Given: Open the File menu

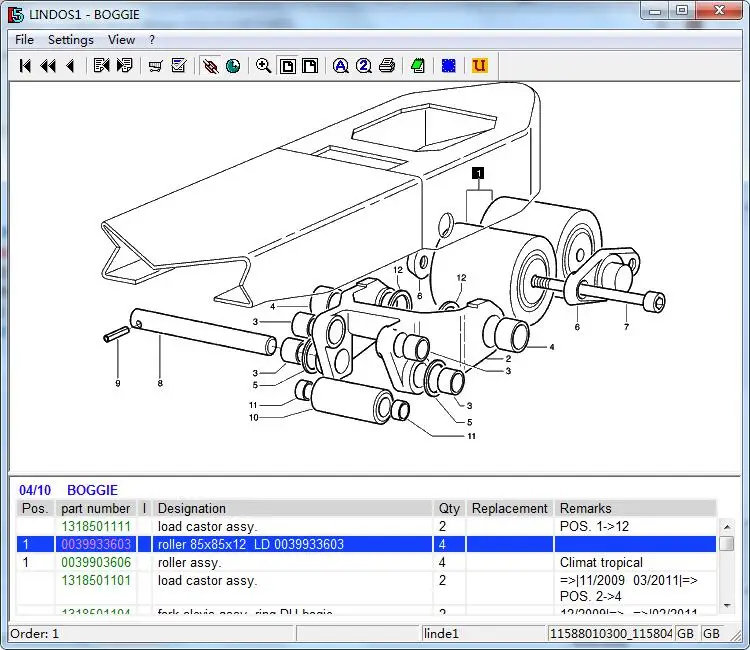Looking at the screenshot, I should point(24,40).
